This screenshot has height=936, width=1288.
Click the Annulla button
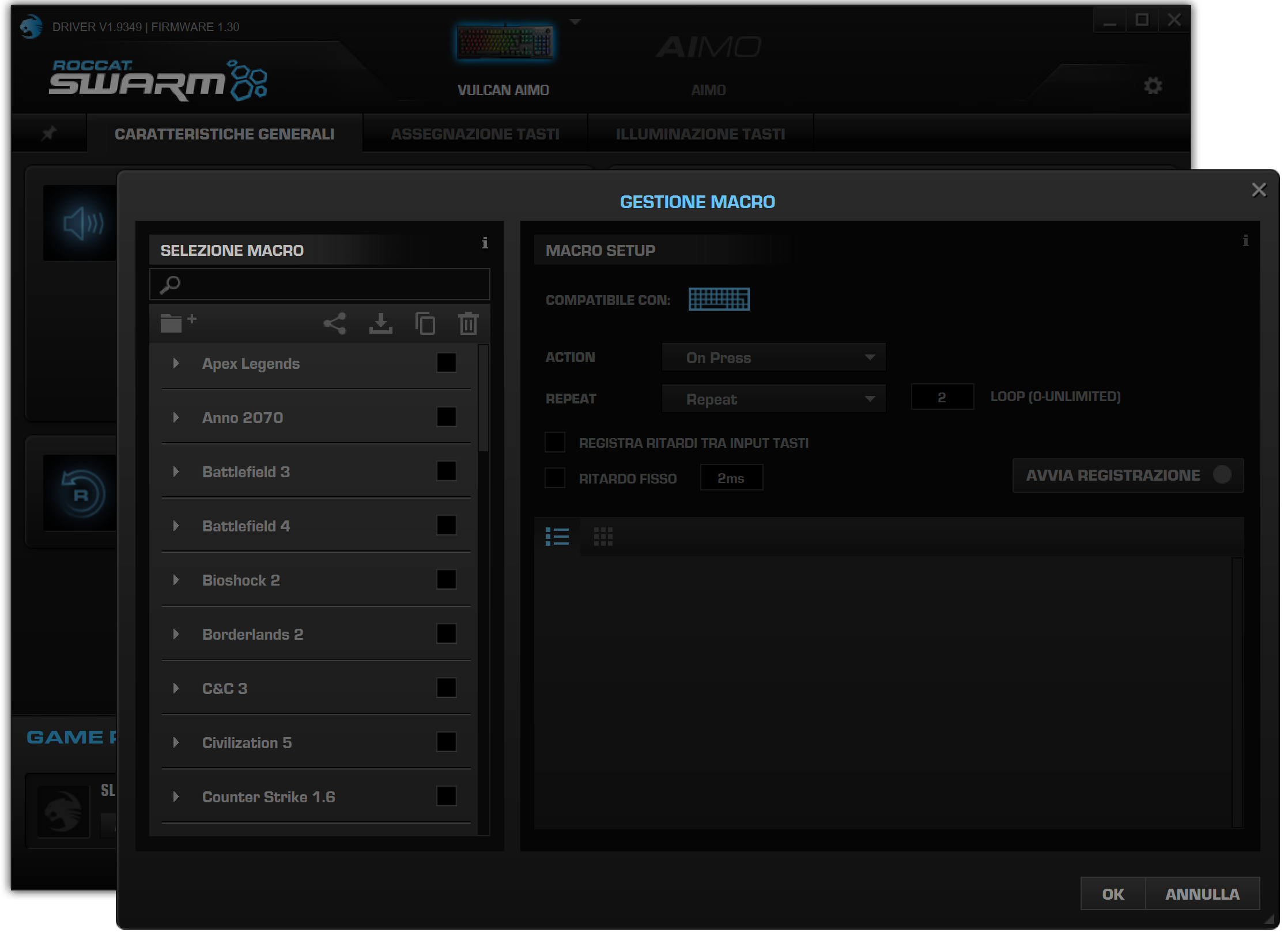1203,895
